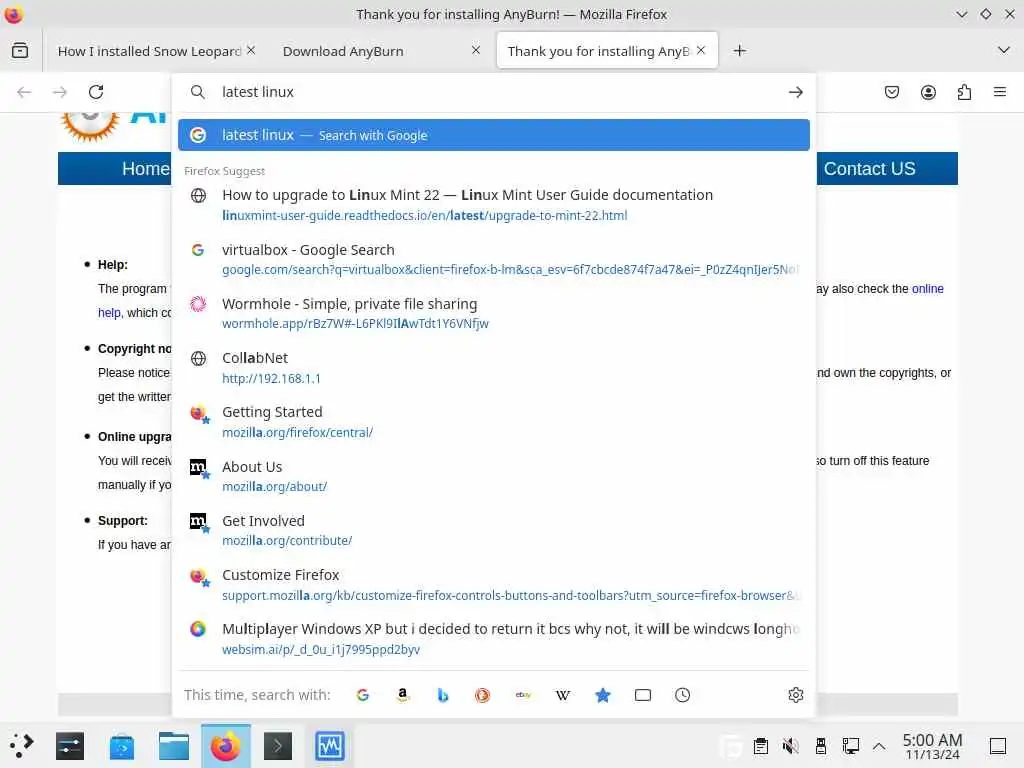Go forward with the right arrow button
The height and width of the screenshot is (768, 1024).
60,92
